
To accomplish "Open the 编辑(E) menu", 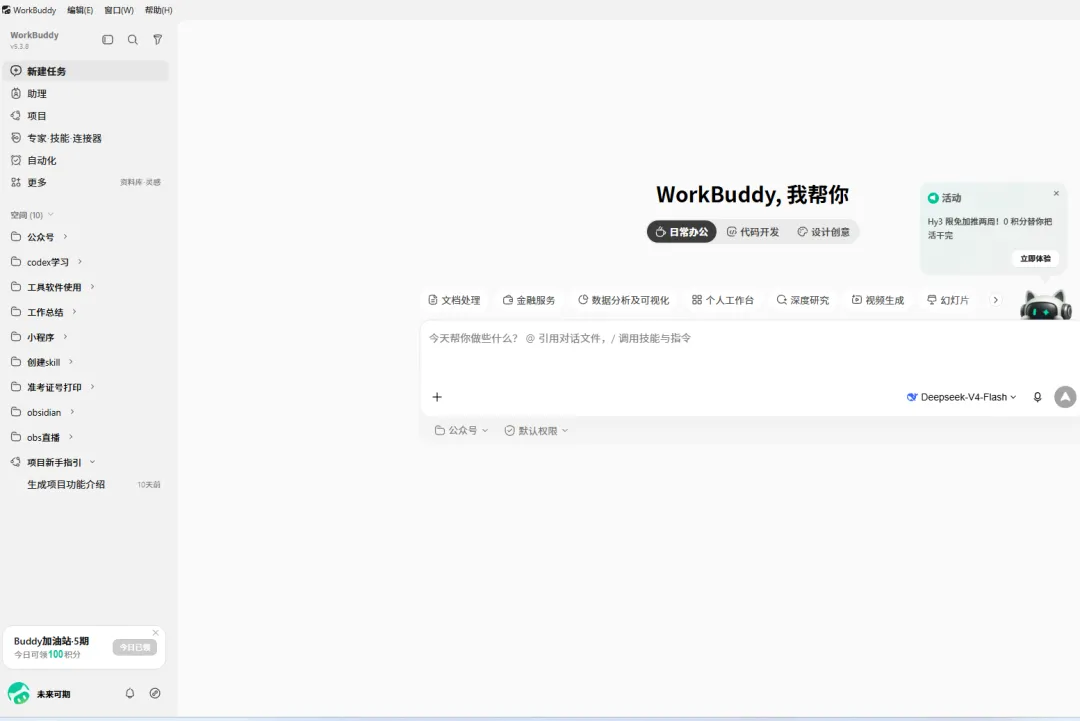I will 80,10.
